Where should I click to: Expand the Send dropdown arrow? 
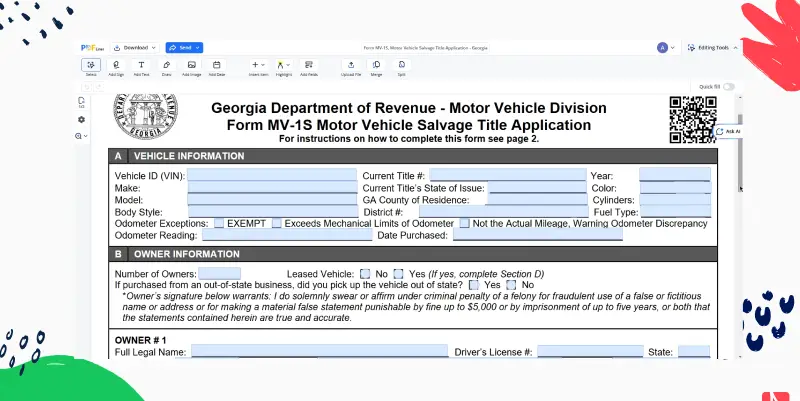198,48
